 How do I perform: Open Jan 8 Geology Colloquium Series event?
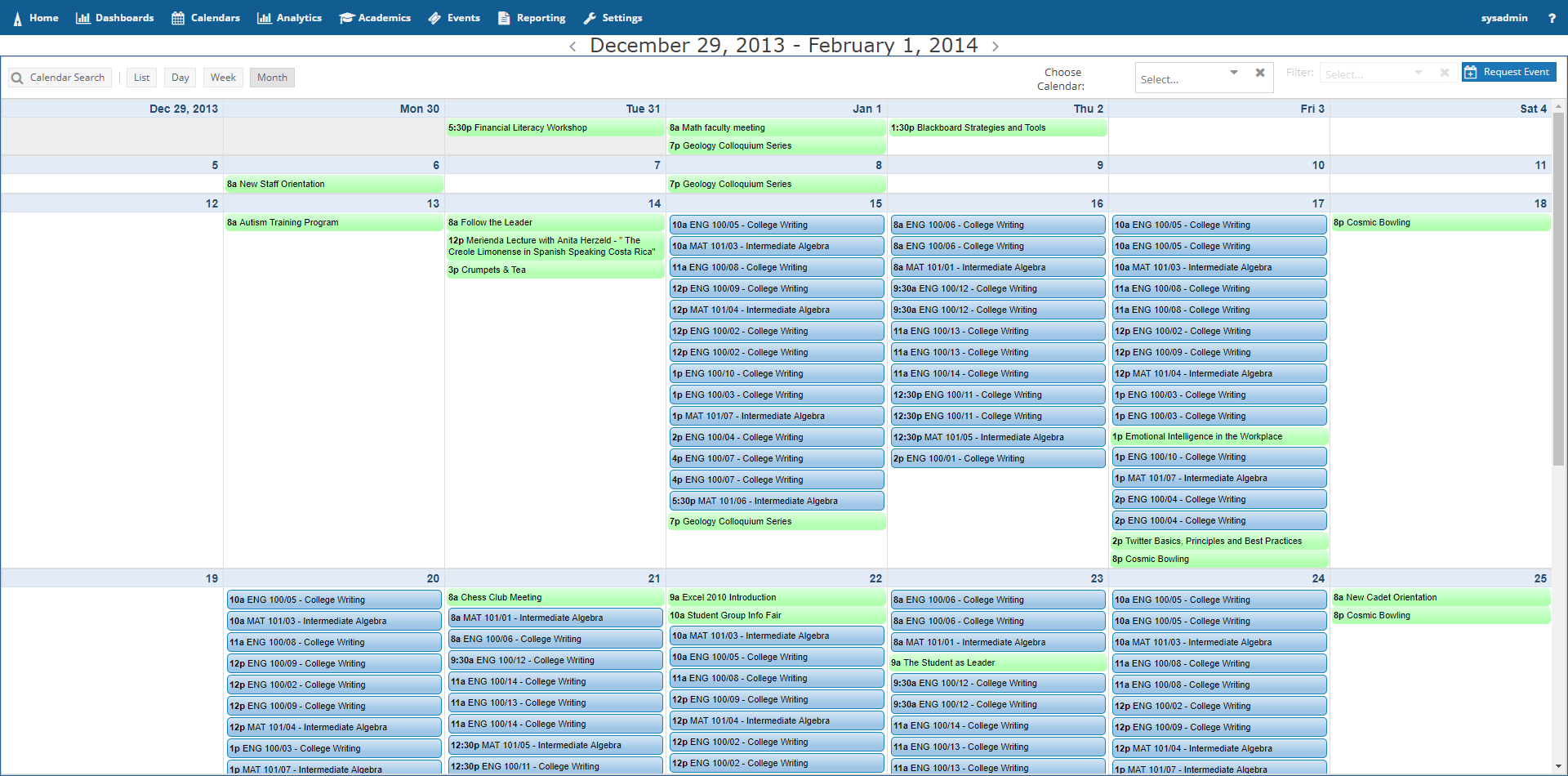click(777, 184)
